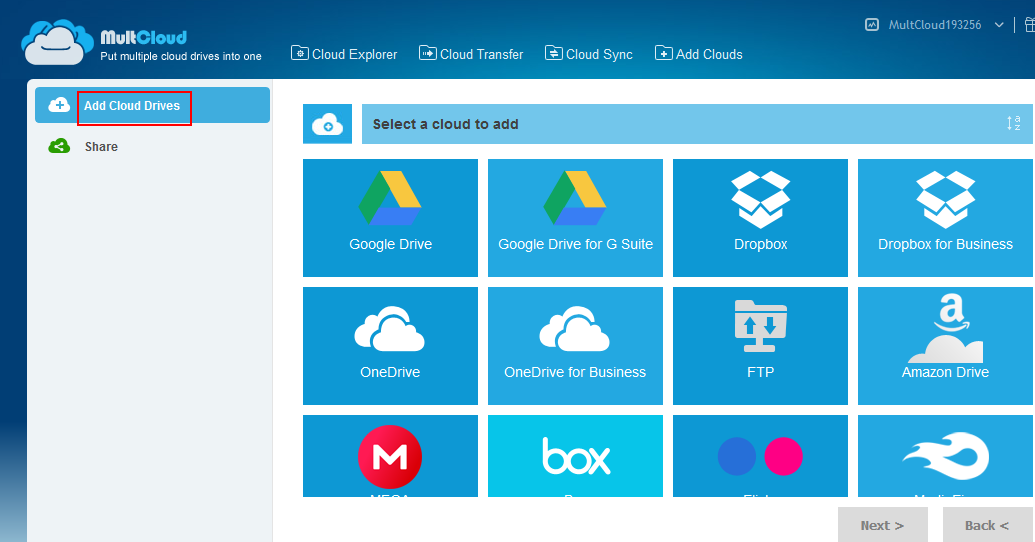Open the Cloud Sync tab

pyautogui.click(x=589, y=54)
